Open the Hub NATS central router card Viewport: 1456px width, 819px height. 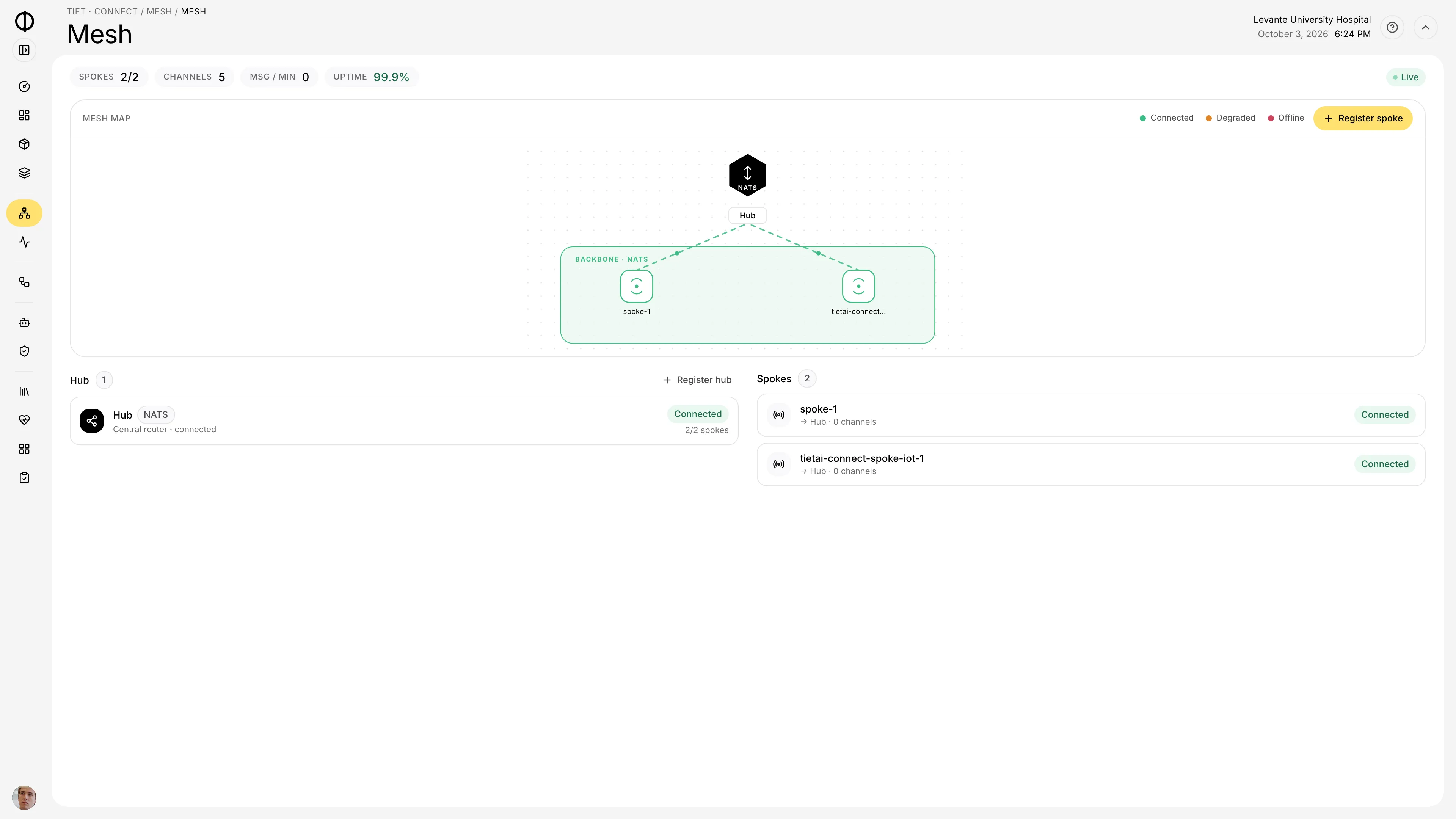click(x=403, y=421)
